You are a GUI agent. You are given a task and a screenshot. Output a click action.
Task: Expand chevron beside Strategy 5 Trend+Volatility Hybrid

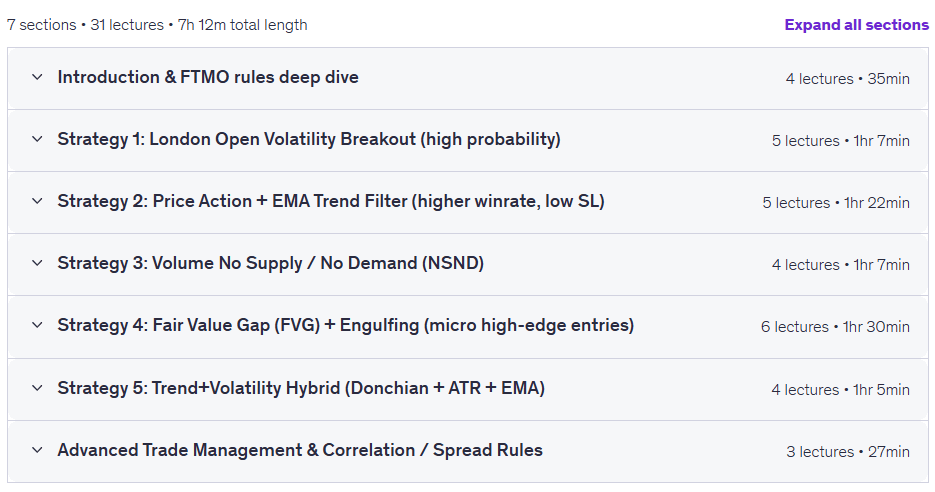tap(37, 388)
